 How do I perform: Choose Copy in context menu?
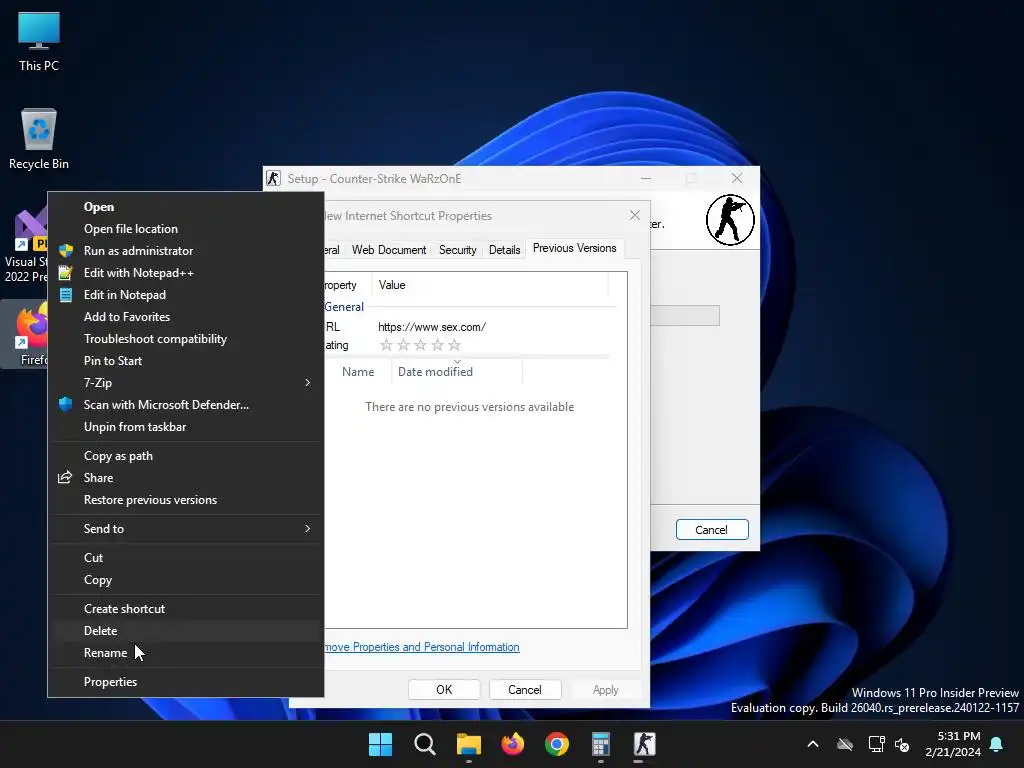coord(185,580)
